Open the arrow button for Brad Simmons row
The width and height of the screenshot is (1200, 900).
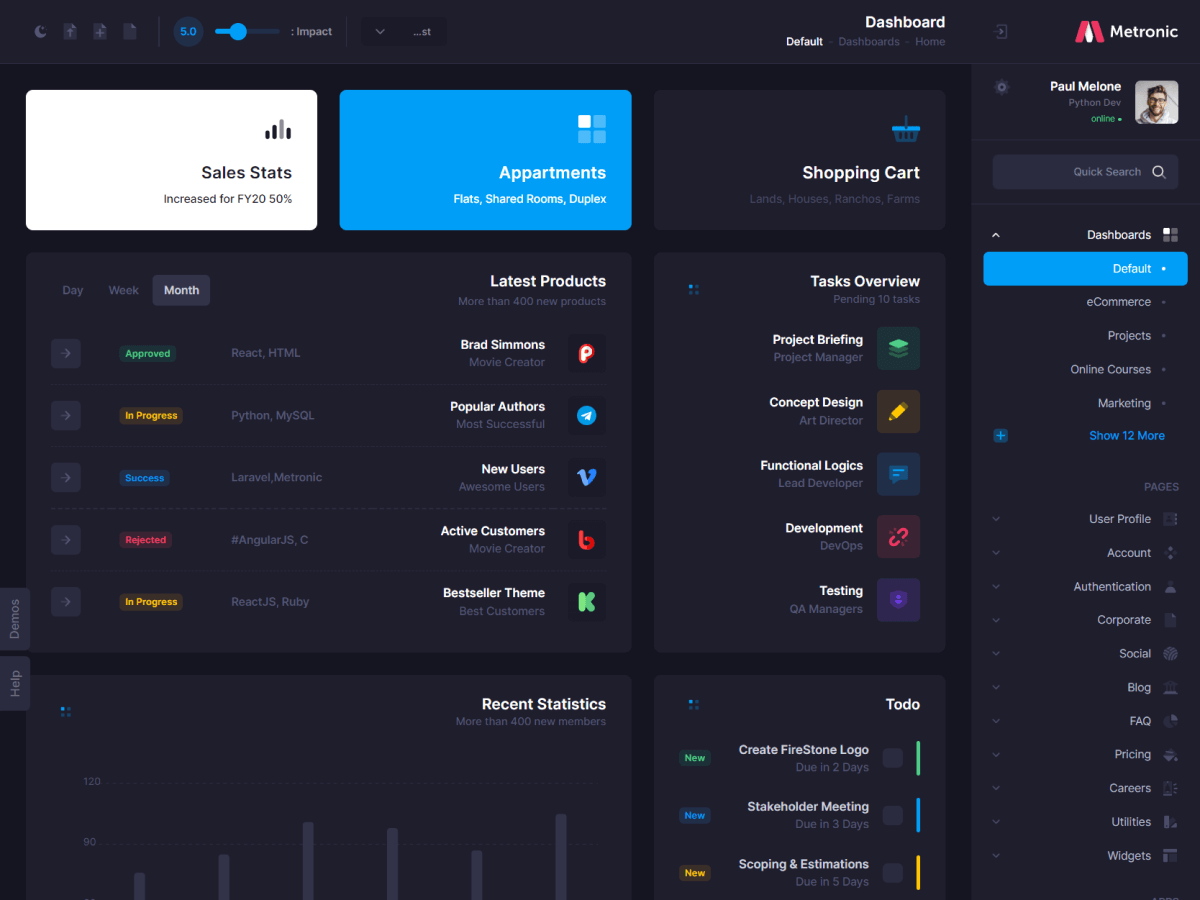pyautogui.click(x=66, y=353)
